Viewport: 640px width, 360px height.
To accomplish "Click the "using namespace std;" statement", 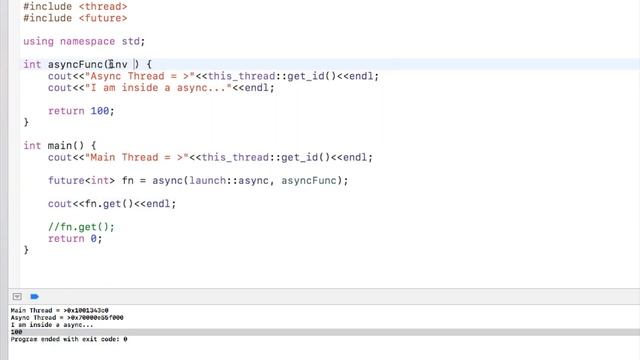I will [x=84, y=42].
